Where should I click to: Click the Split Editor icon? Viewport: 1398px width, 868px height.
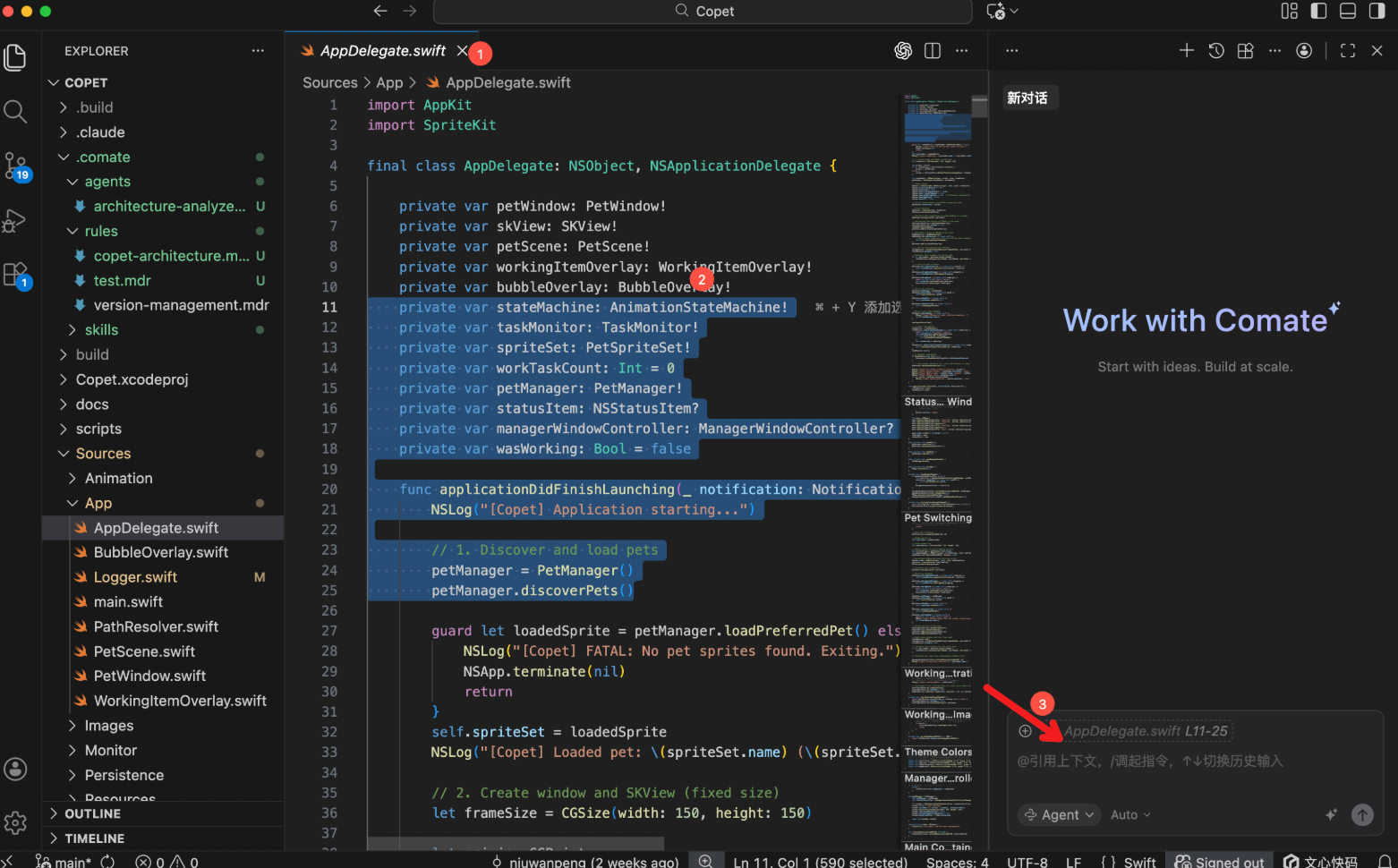point(933,51)
